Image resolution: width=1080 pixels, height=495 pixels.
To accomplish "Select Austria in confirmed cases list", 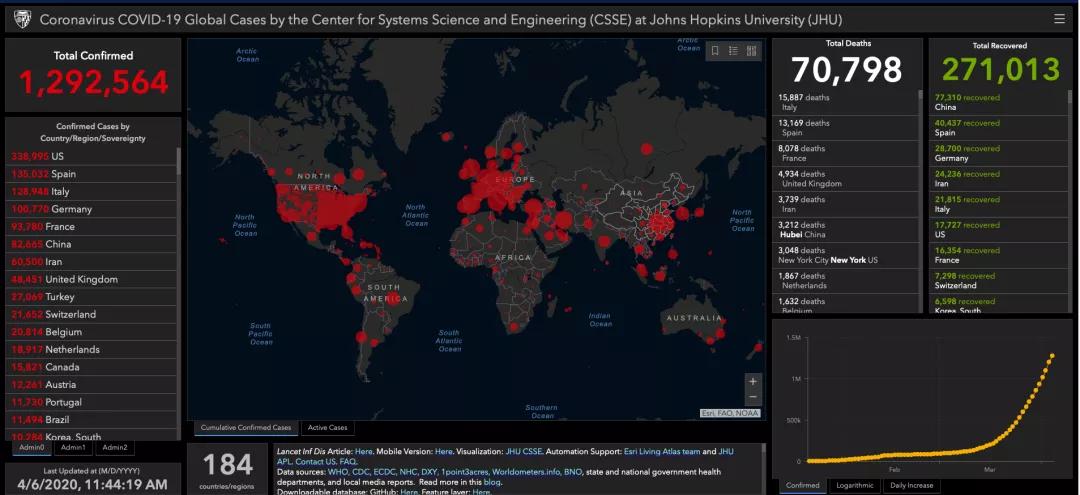I will 90,385.
